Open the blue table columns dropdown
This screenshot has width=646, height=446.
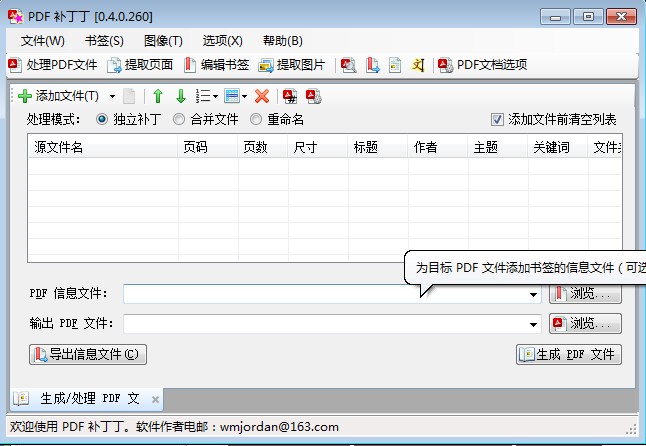click(235, 96)
